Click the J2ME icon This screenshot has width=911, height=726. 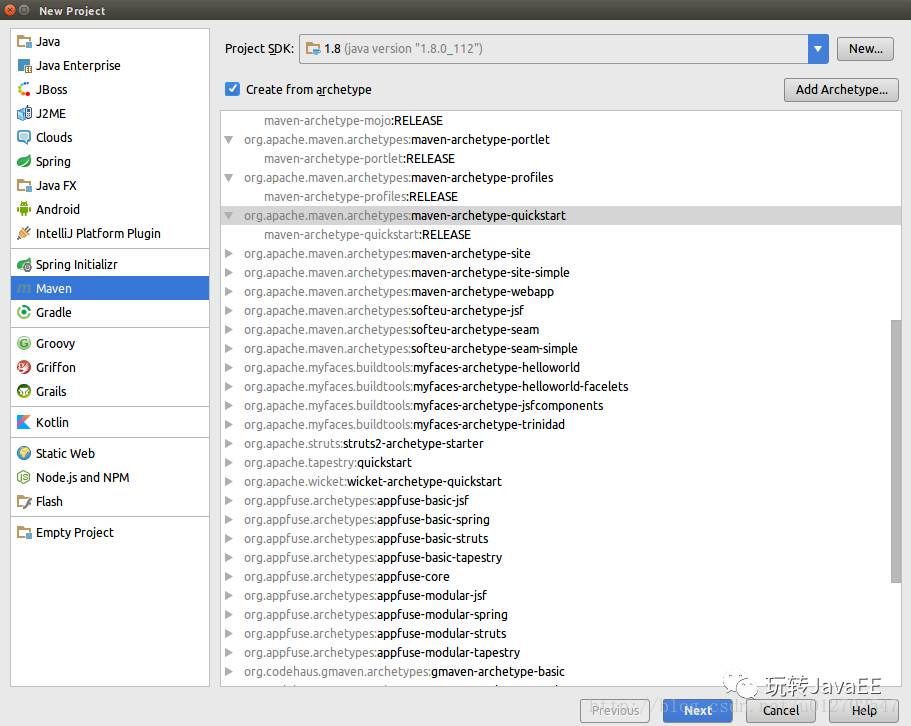(24, 113)
